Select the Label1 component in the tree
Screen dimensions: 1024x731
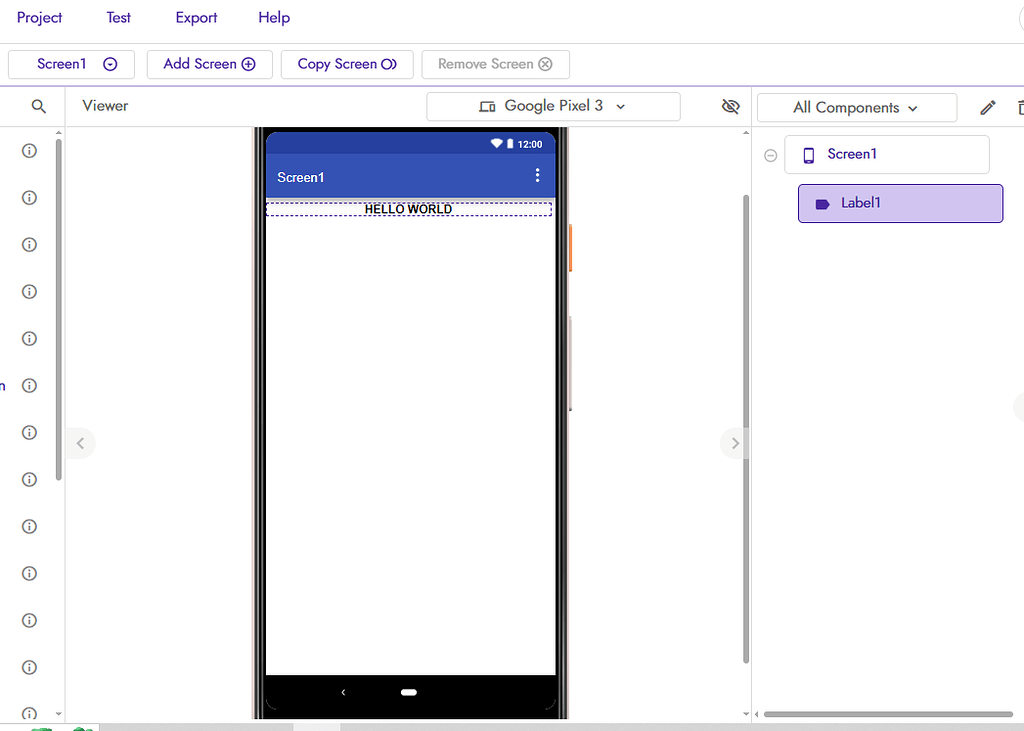point(899,203)
